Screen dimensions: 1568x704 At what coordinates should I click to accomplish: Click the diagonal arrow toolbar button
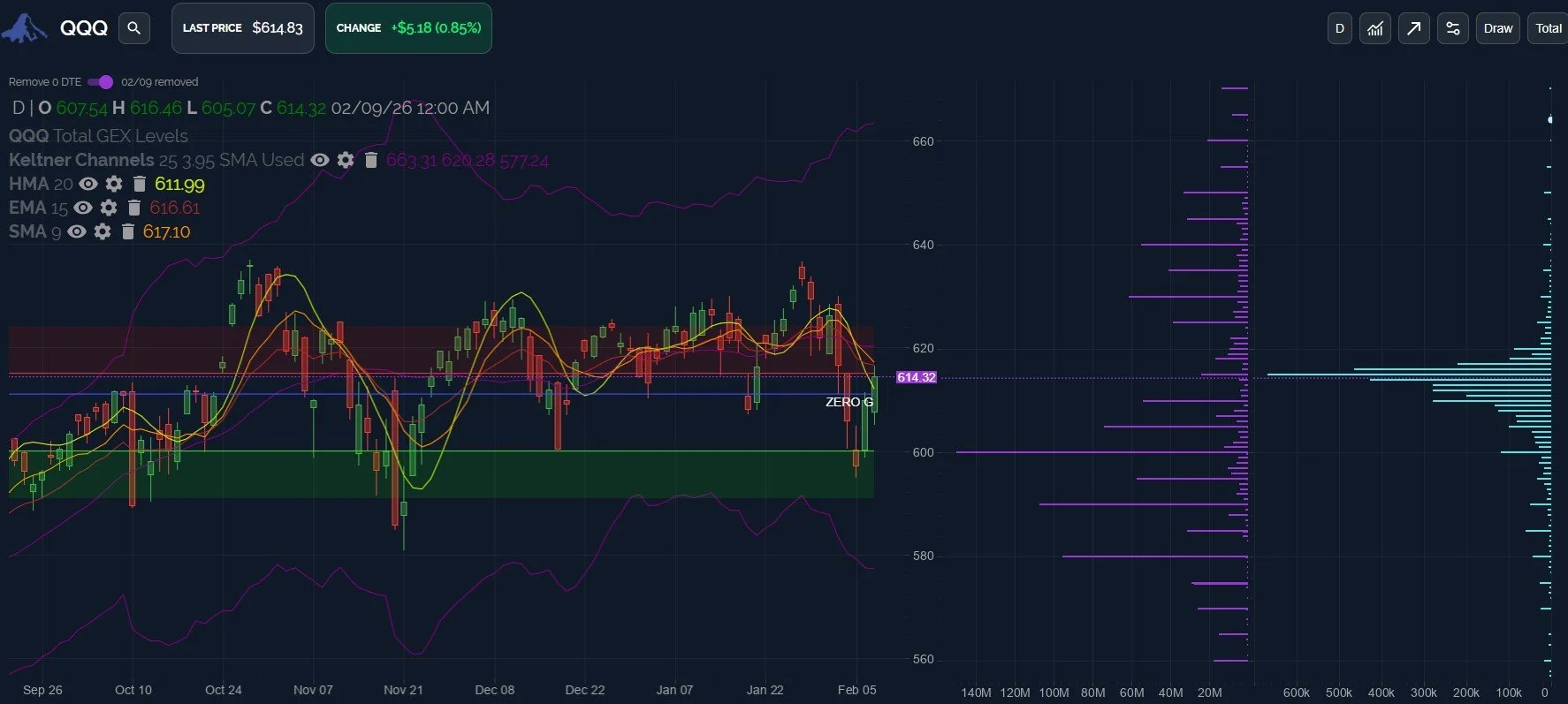[x=1414, y=28]
